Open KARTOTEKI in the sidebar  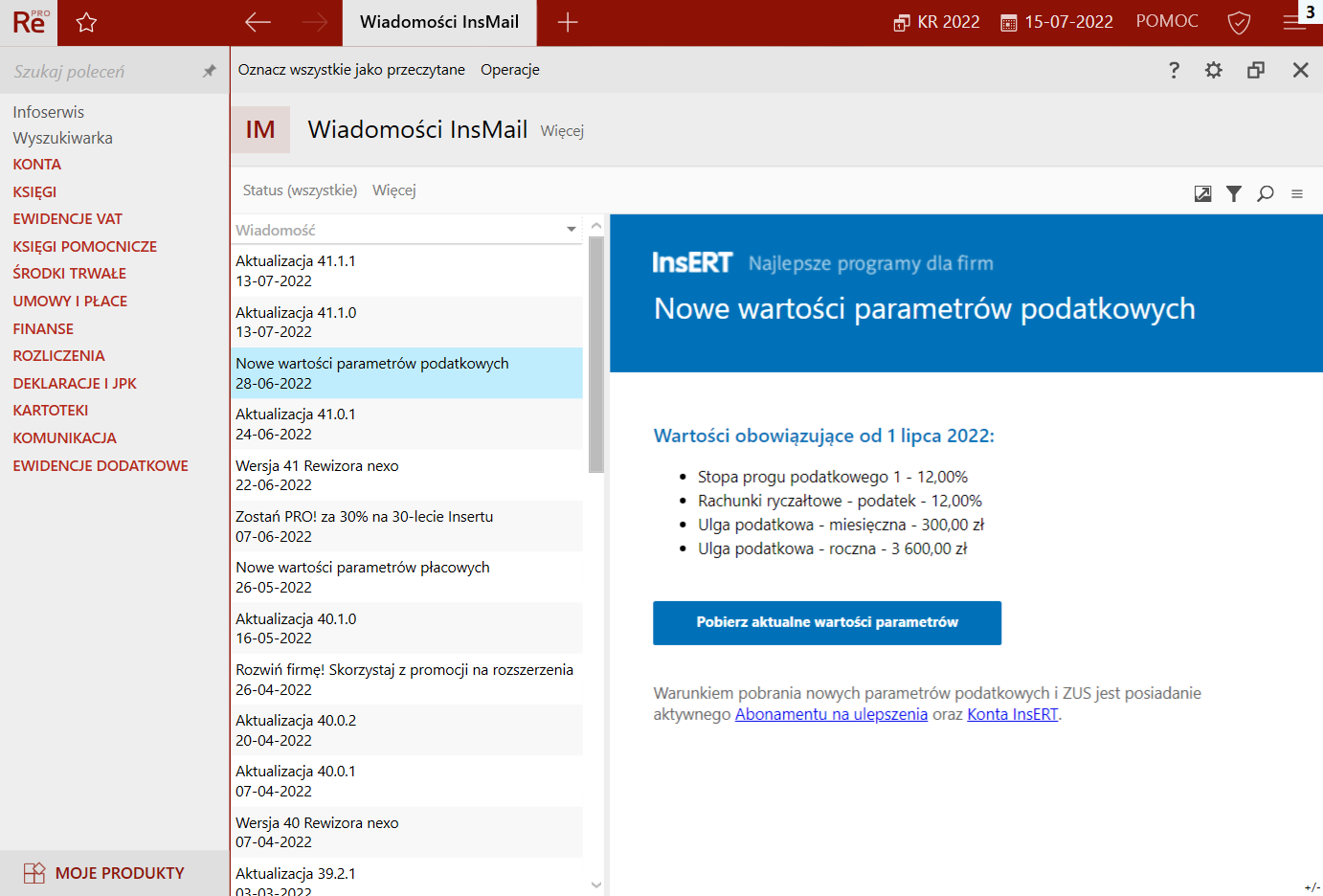click(x=51, y=411)
